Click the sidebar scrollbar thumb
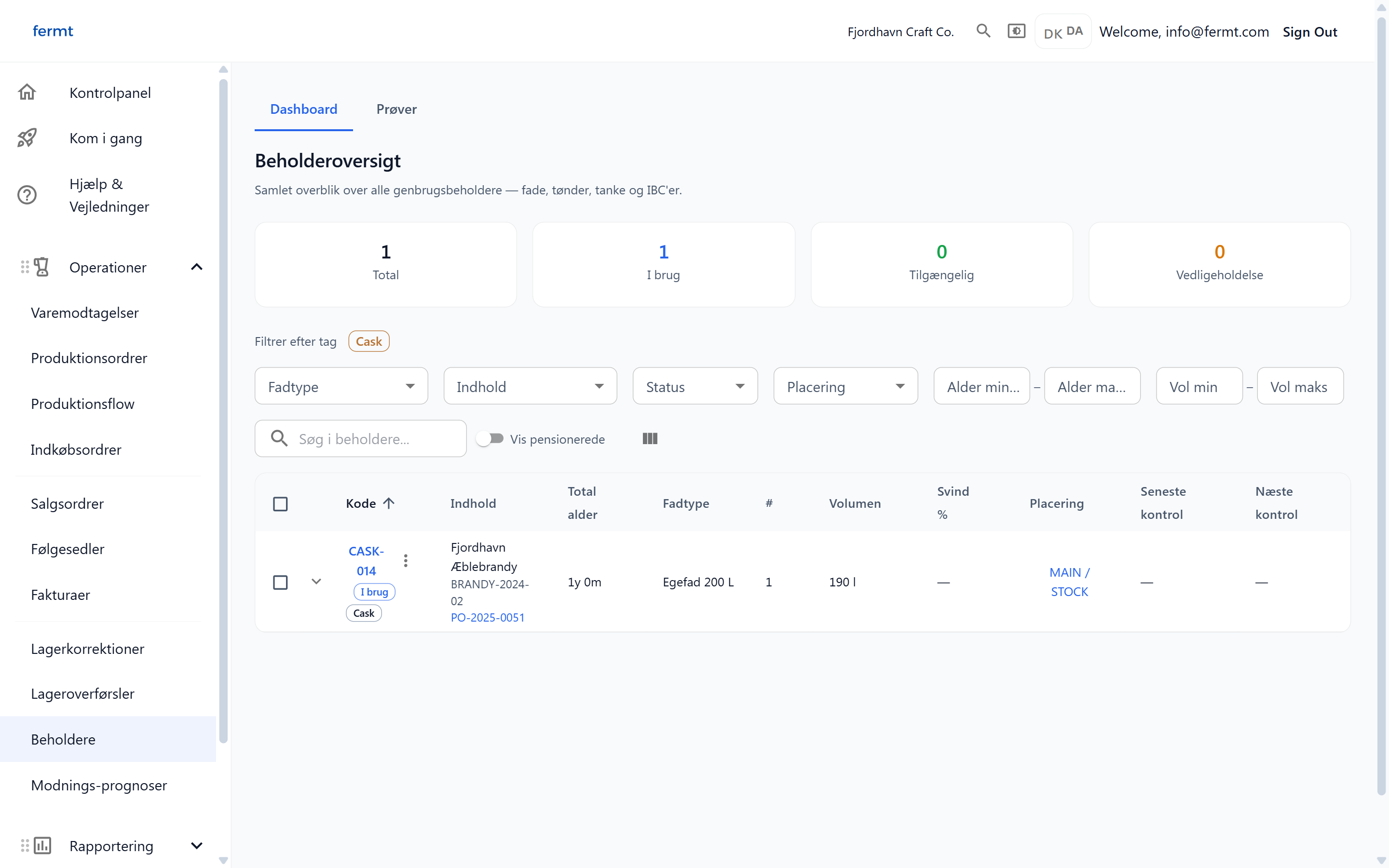1389x868 pixels. click(x=223, y=410)
